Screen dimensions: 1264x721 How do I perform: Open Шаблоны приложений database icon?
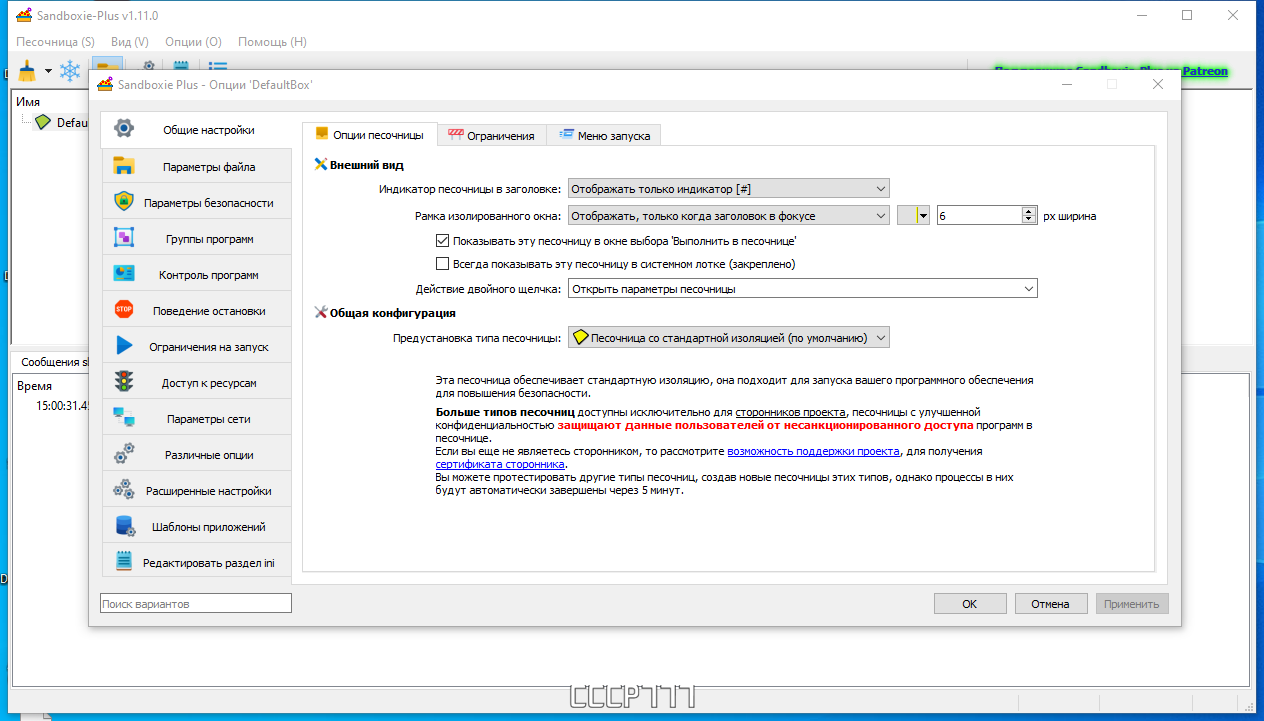124,526
